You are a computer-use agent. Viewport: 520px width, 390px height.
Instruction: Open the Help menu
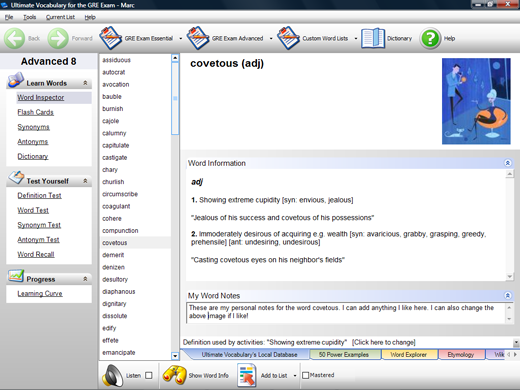coord(90,17)
